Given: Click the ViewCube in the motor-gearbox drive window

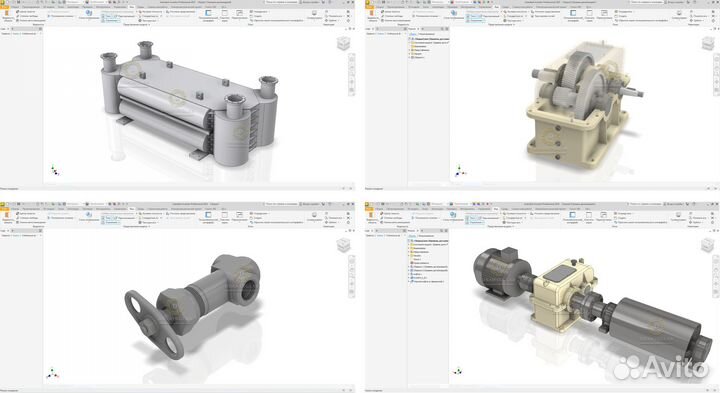Looking at the screenshot, I should pyautogui.click(x=708, y=246).
